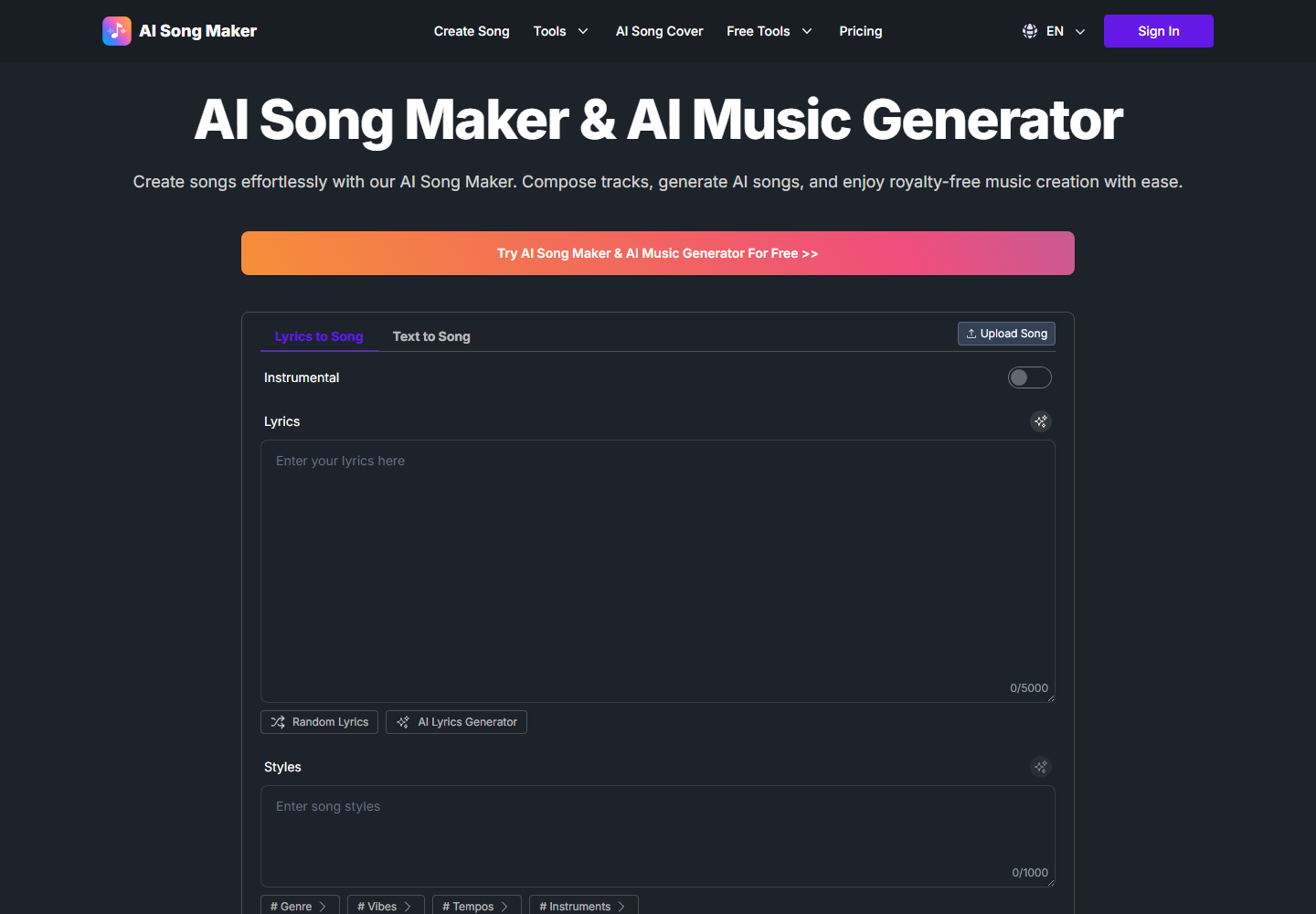Click the AI Song Maker brand name
Viewport: 1316px width, 914px height.
click(197, 31)
